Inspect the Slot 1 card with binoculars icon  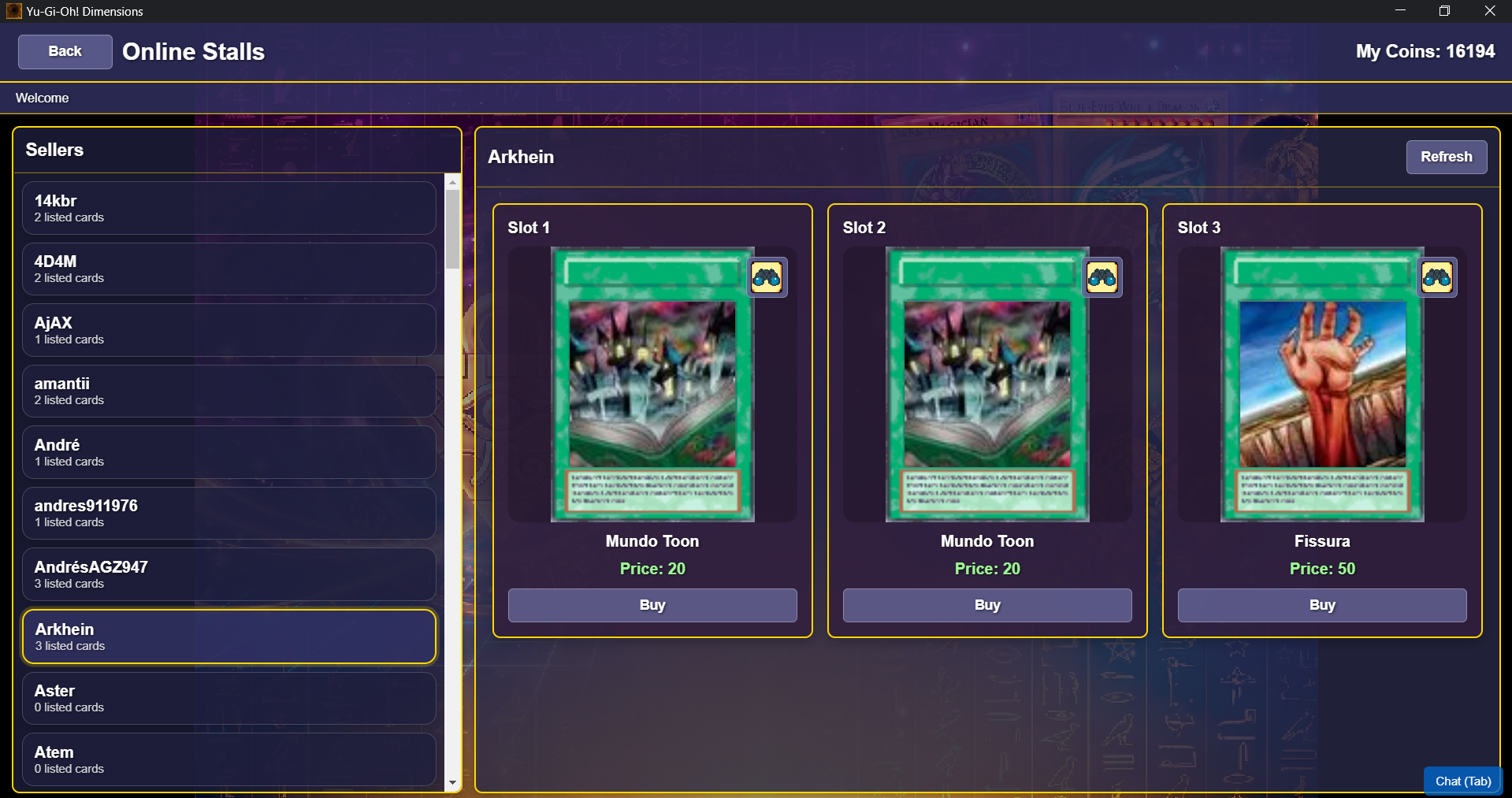tap(767, 277)
